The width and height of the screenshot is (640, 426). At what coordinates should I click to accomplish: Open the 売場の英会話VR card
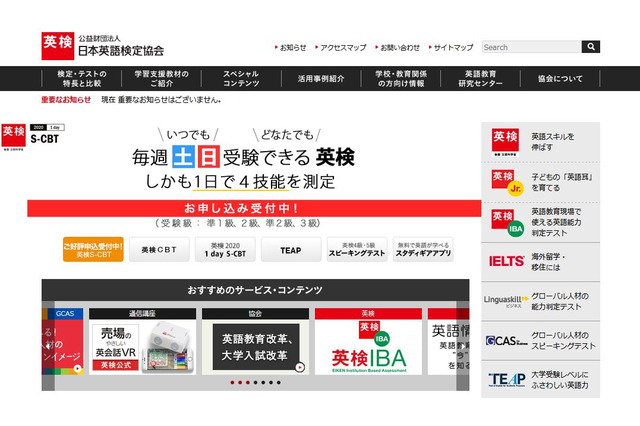point(142,342)
